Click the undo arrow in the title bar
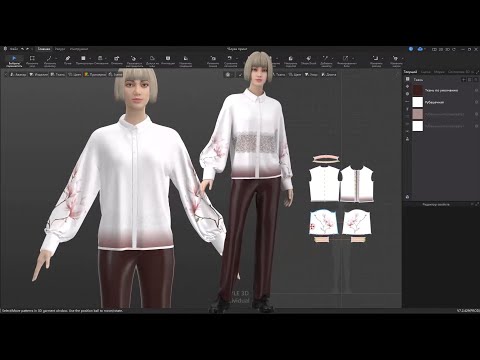The image size is (480, 360). point(23,49)
